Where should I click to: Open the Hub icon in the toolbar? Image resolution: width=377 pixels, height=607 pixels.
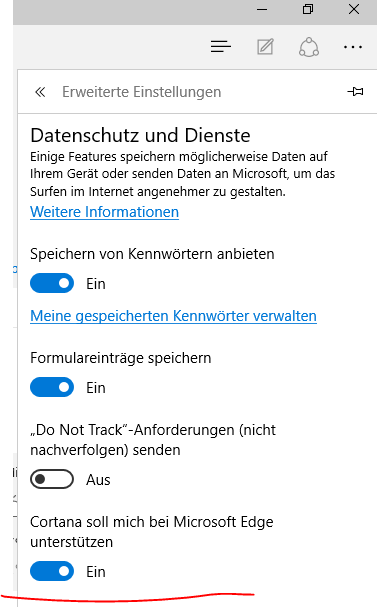tap(221, 47)
